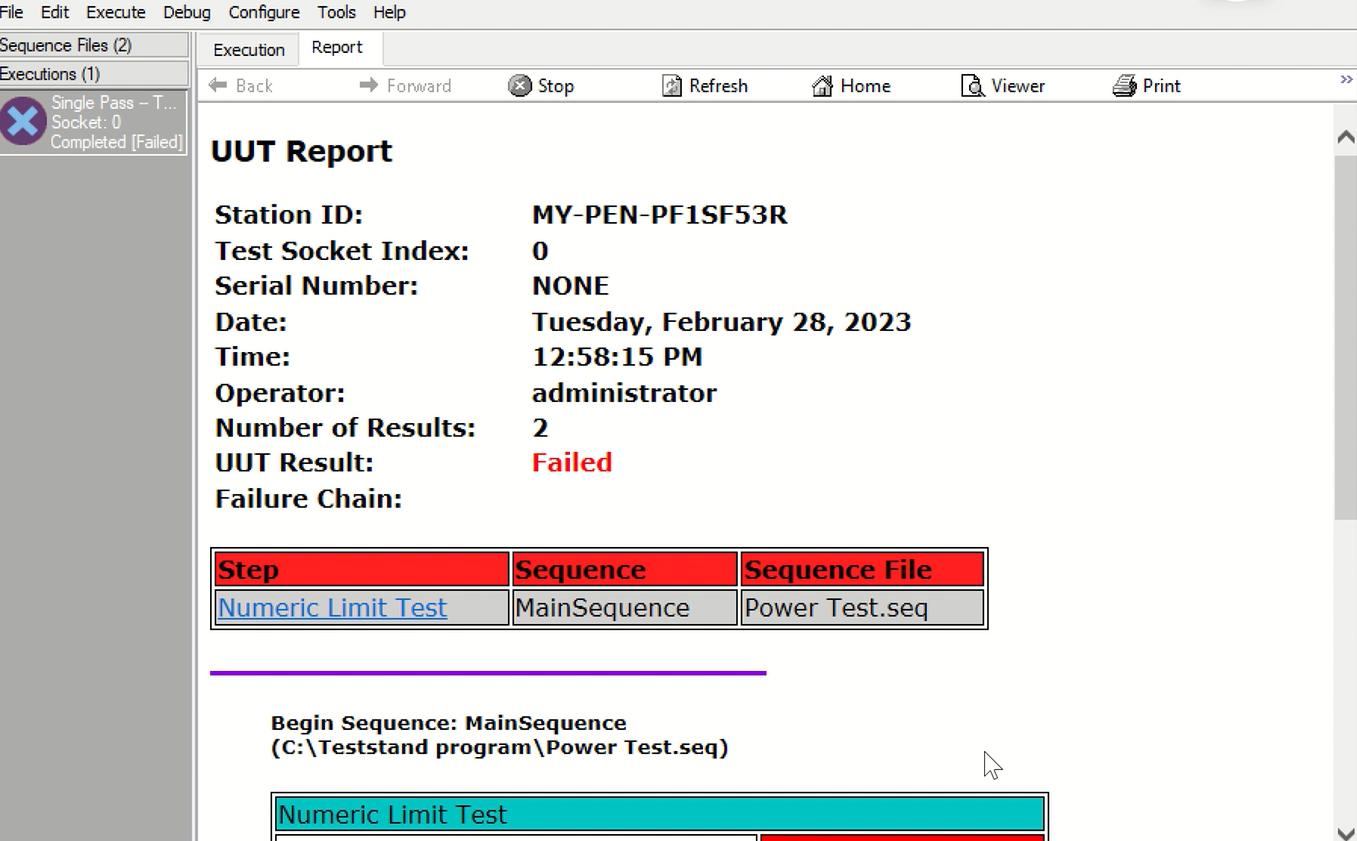Open the Tools menu

[337, 12]
